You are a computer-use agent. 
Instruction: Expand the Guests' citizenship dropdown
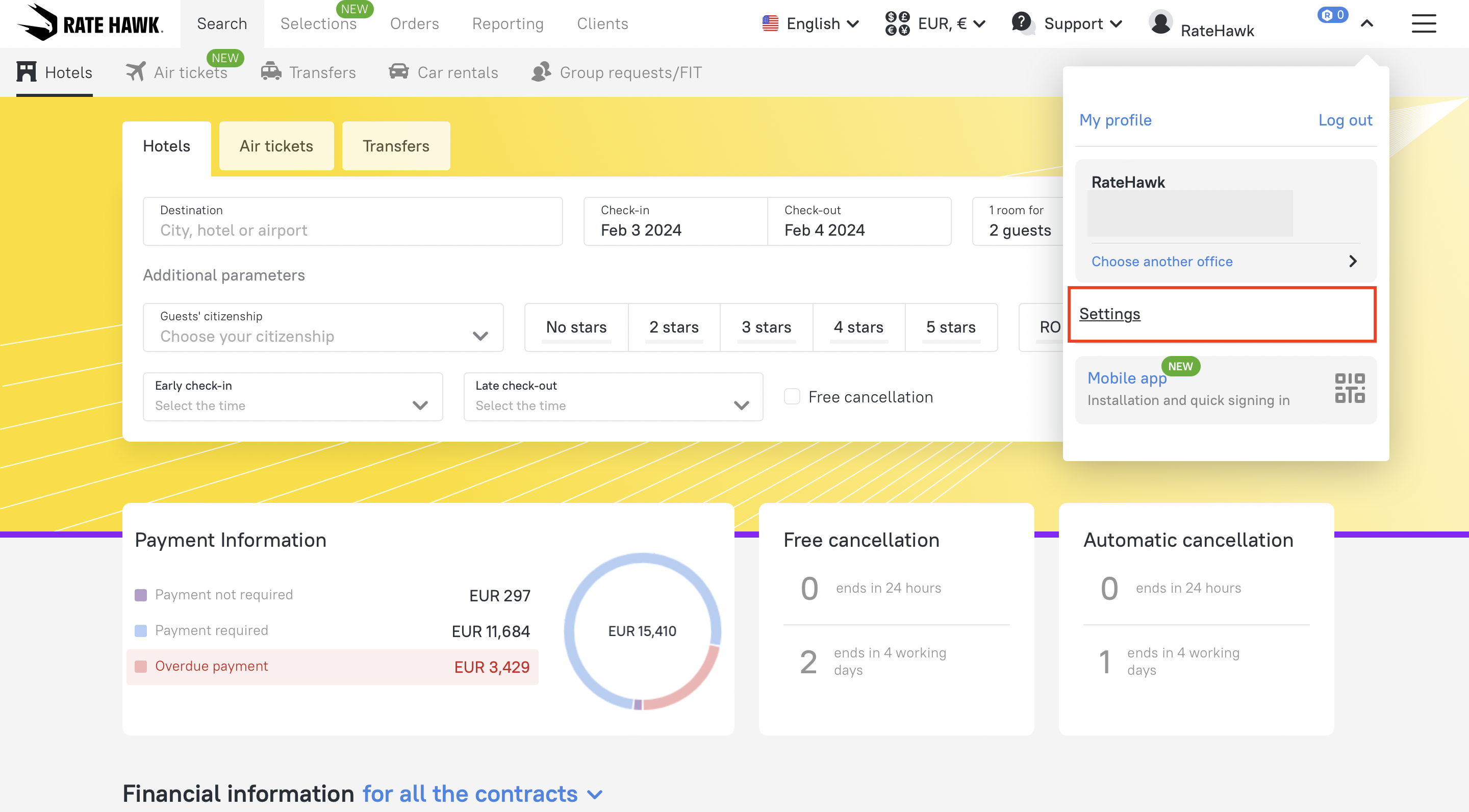pos(323,327)
